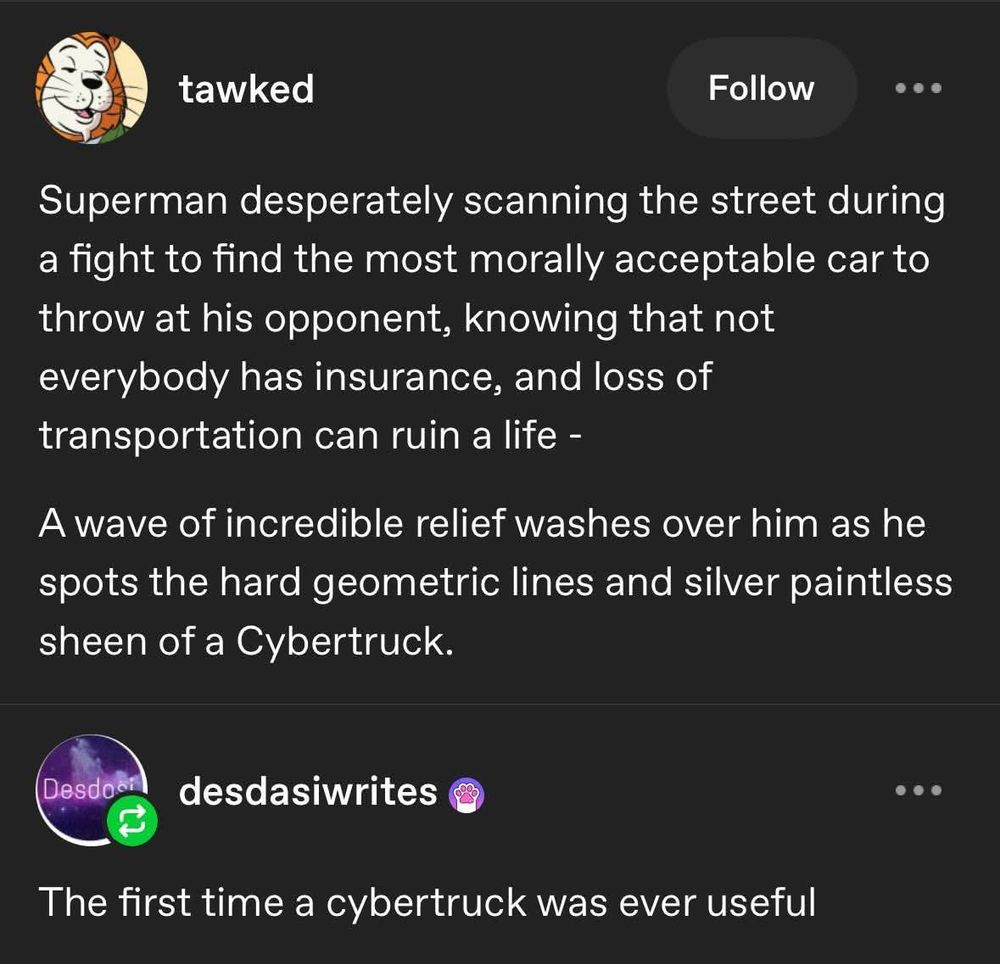
Task: Click the paragraph starting A wave of incredible relief
Action: [x=495, y=582]
